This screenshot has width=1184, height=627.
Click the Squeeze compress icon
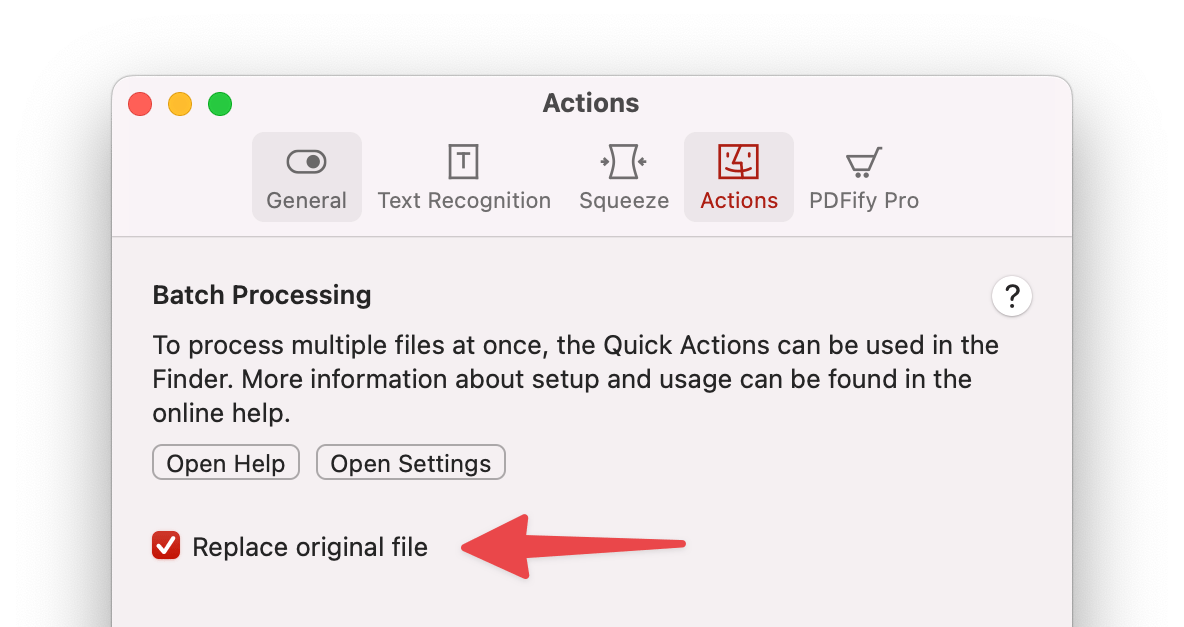coord(624,161)
